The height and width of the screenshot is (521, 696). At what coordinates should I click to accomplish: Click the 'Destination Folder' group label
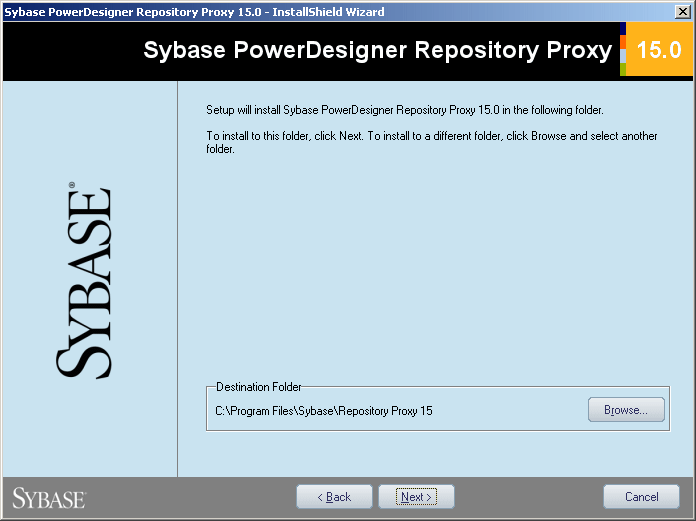[259, 387]
